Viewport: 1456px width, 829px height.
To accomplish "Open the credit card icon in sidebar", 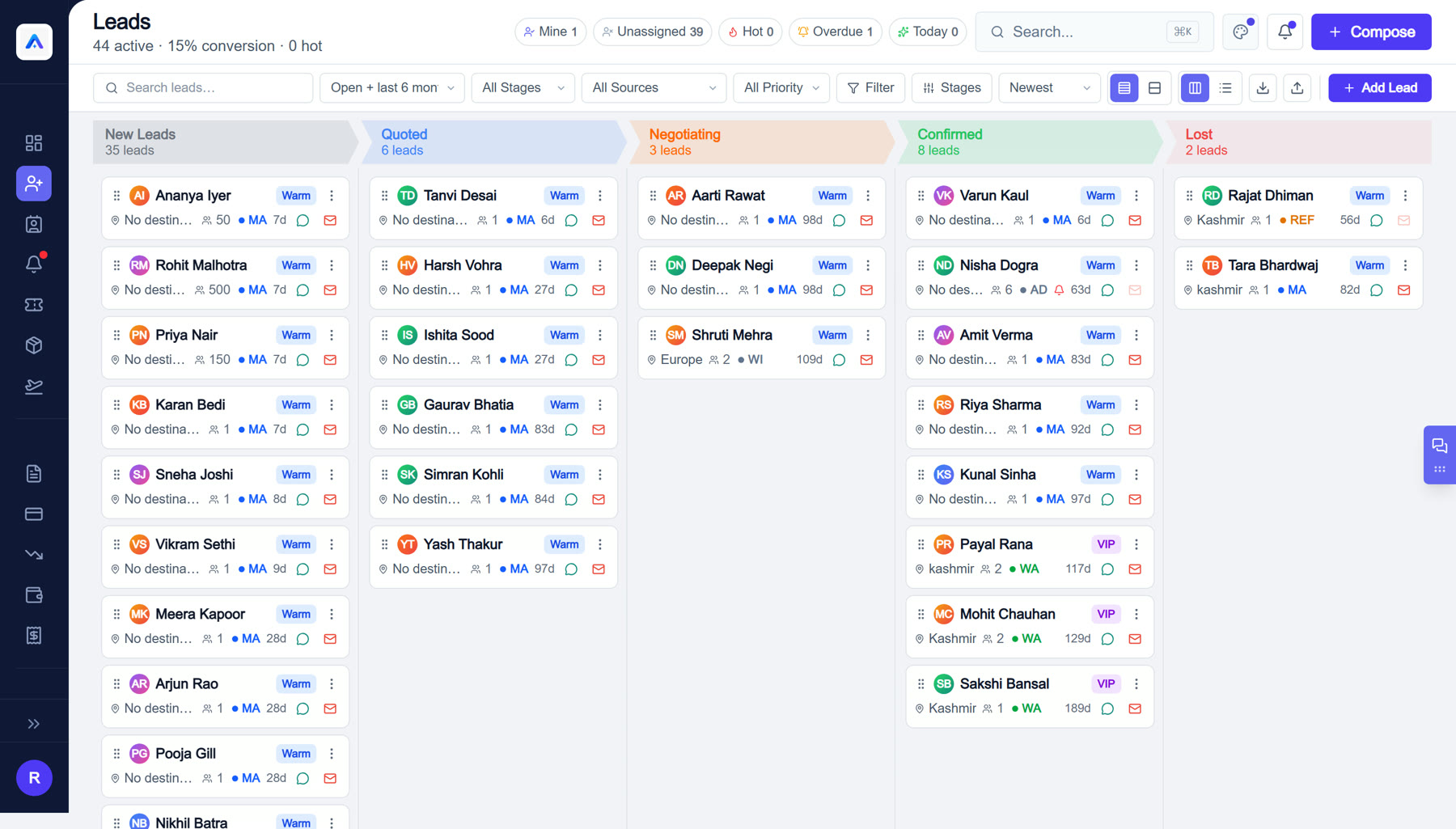I will point(34,514).
